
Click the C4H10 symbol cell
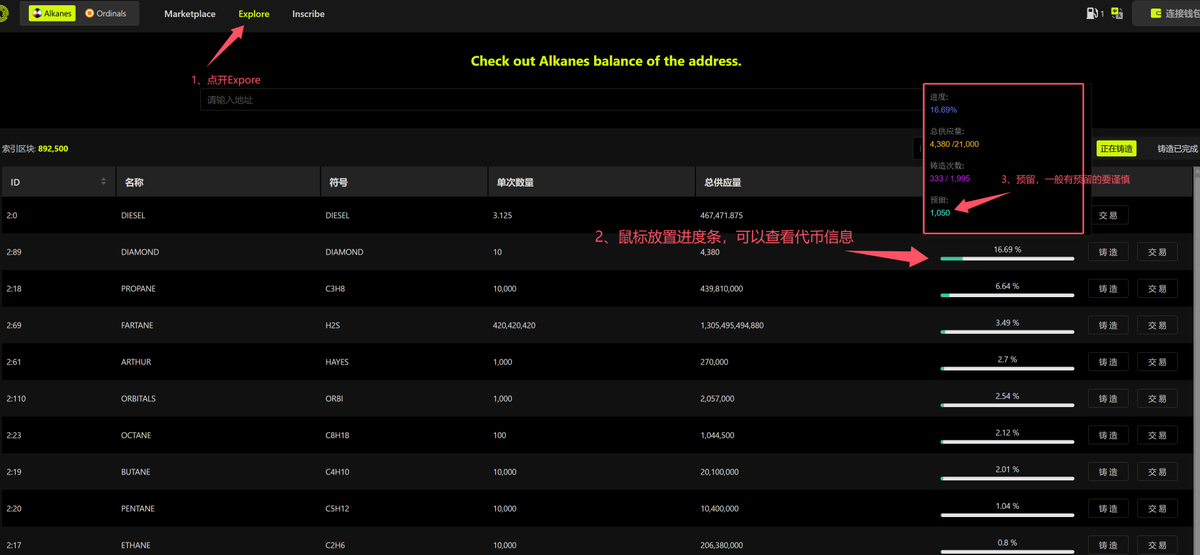(338, 472)
